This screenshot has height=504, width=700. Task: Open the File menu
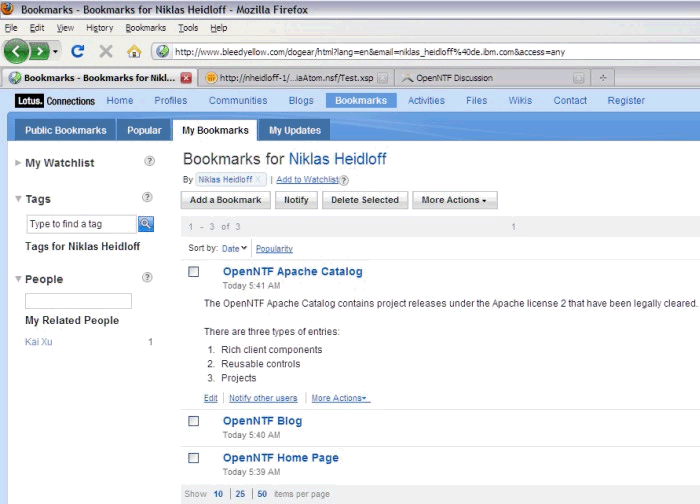(x=11, y=28)
